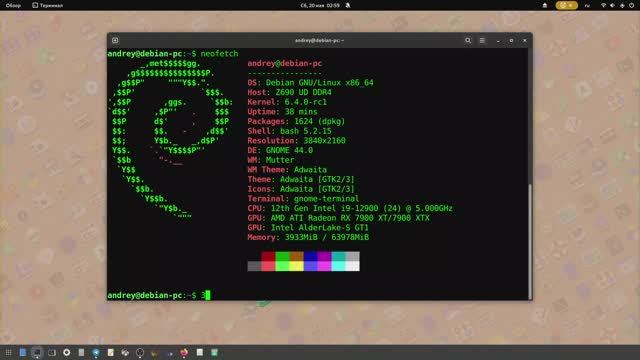Click the 'Uptime: 38 mins' line
Viewport: 640px width, 360px height.
282,111
